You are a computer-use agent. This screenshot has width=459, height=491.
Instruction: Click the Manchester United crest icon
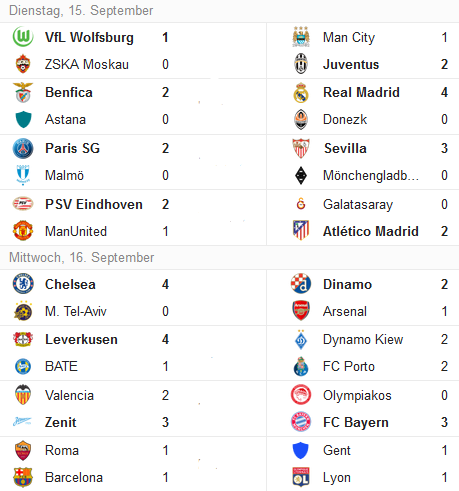pos(23,231)
